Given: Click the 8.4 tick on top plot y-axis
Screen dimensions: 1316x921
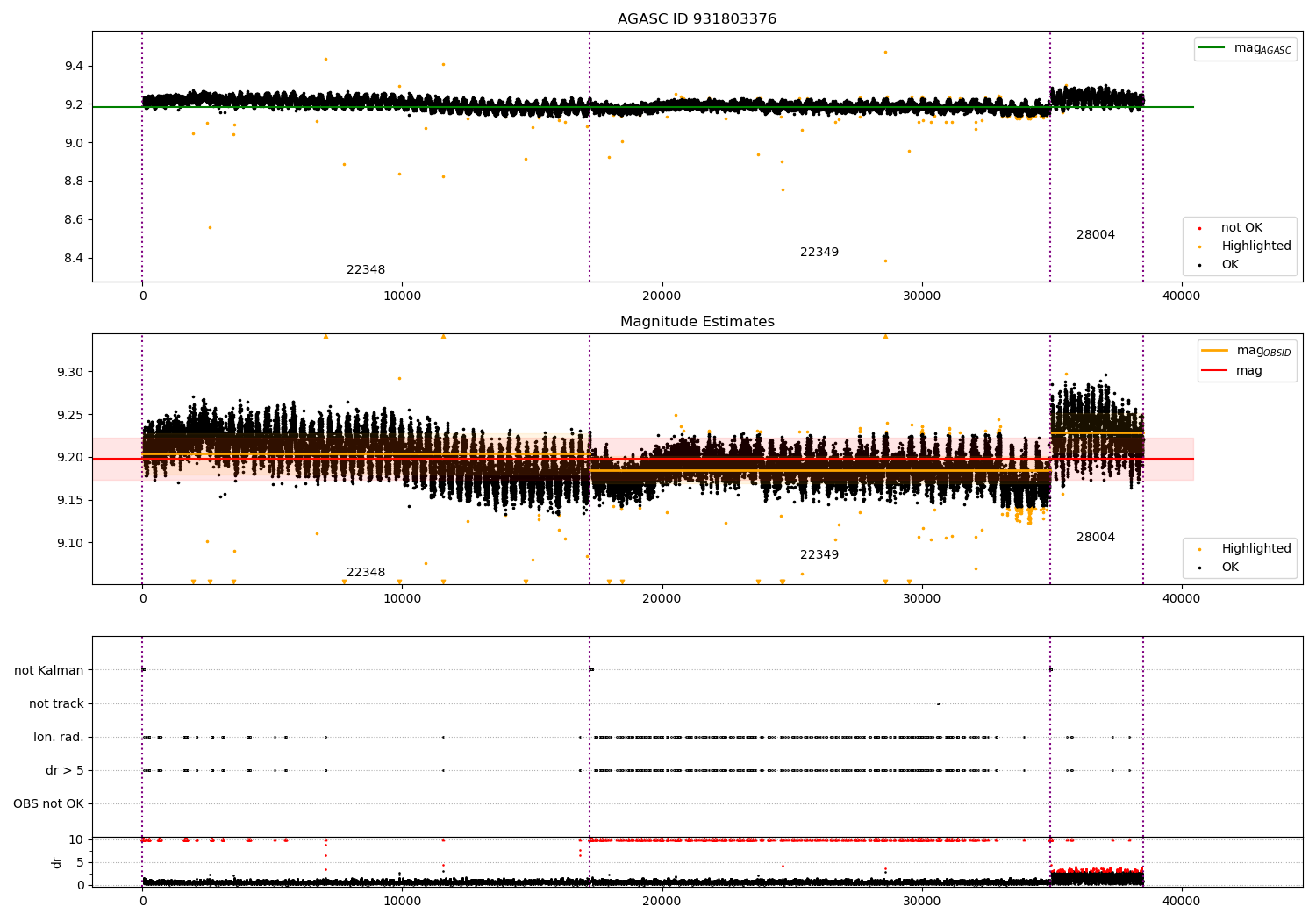Looking at the screenshot, I should point(74,259).
